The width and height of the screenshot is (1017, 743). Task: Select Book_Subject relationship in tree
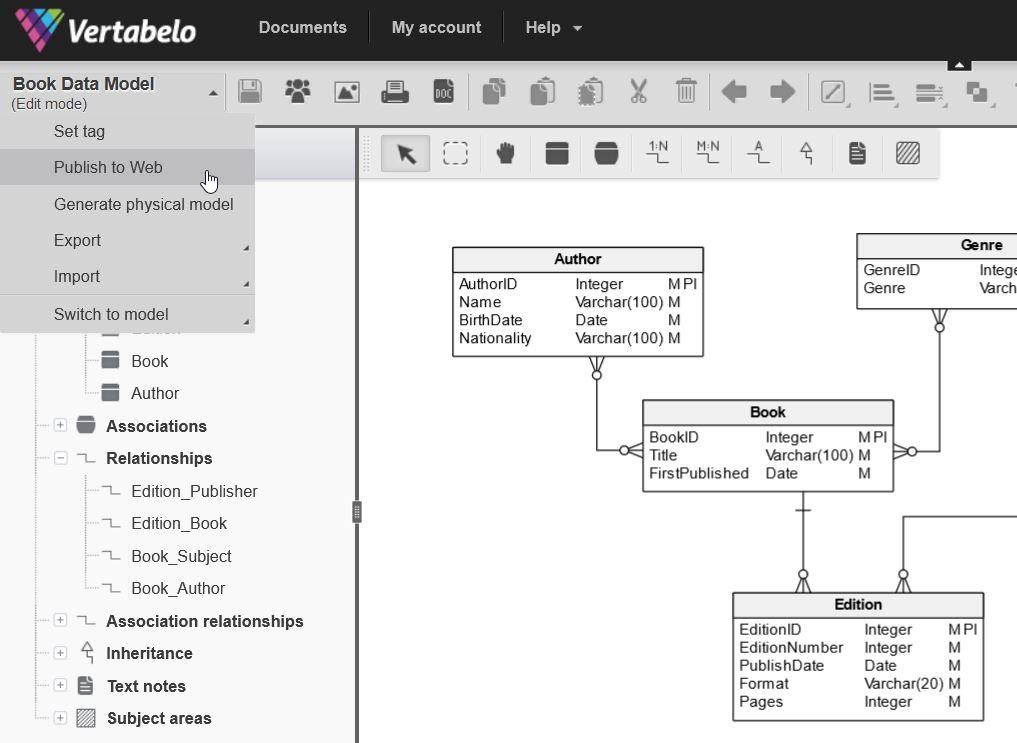click(181, 556)
